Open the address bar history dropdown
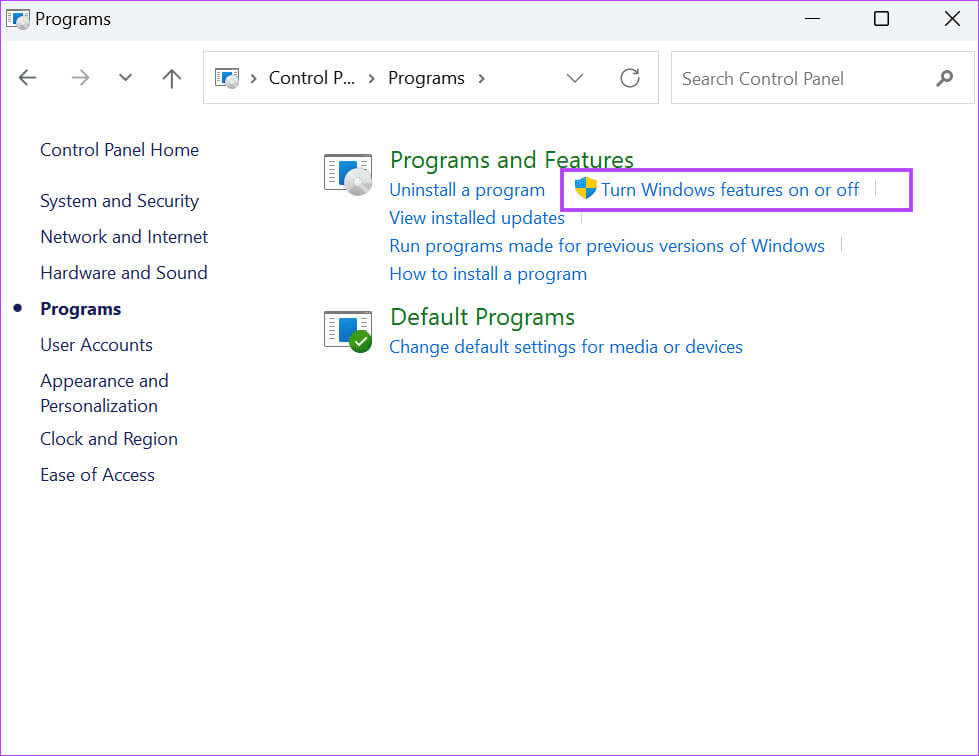 574,78
